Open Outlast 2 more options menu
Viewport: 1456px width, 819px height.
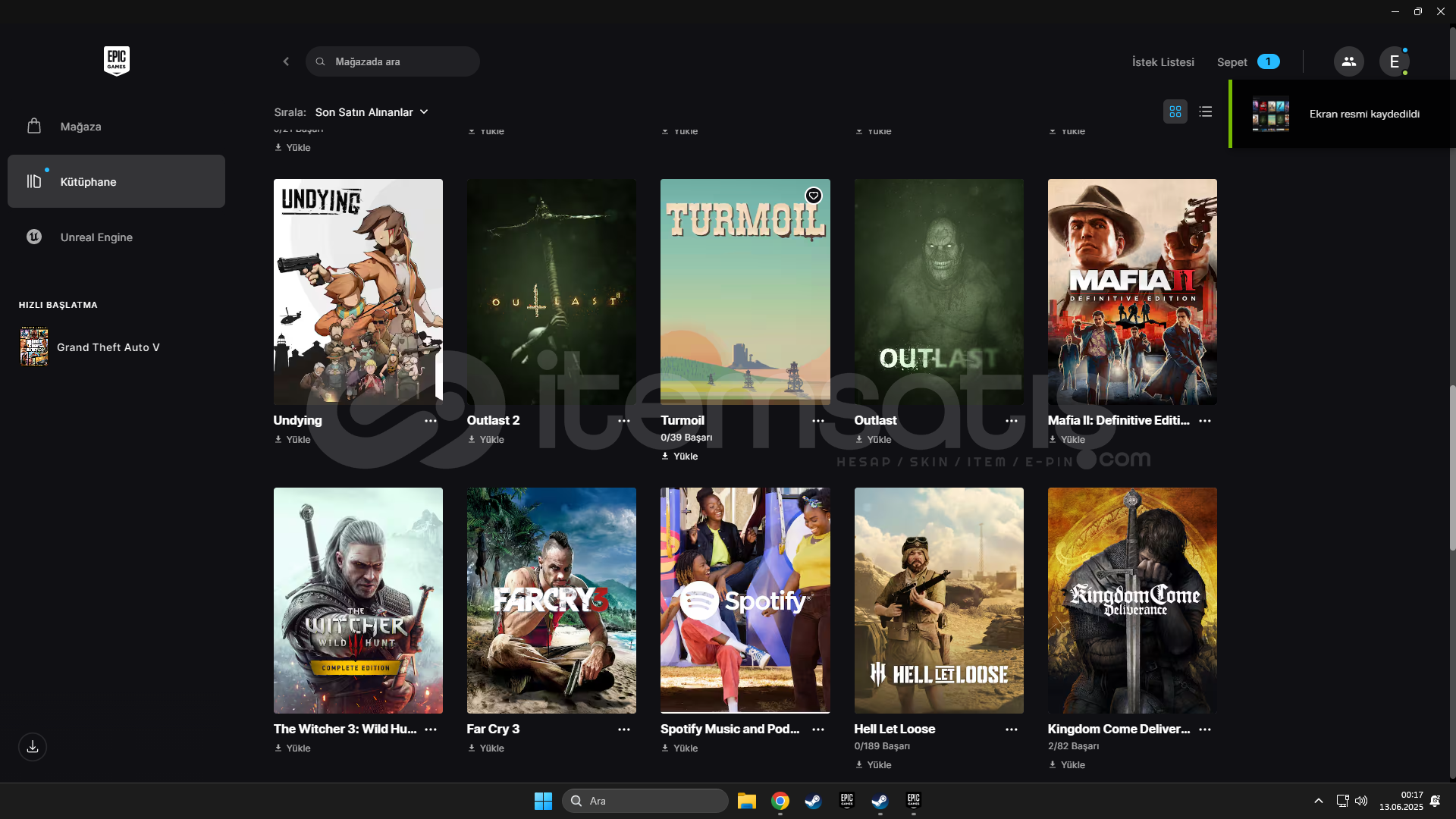coord(624,421)
